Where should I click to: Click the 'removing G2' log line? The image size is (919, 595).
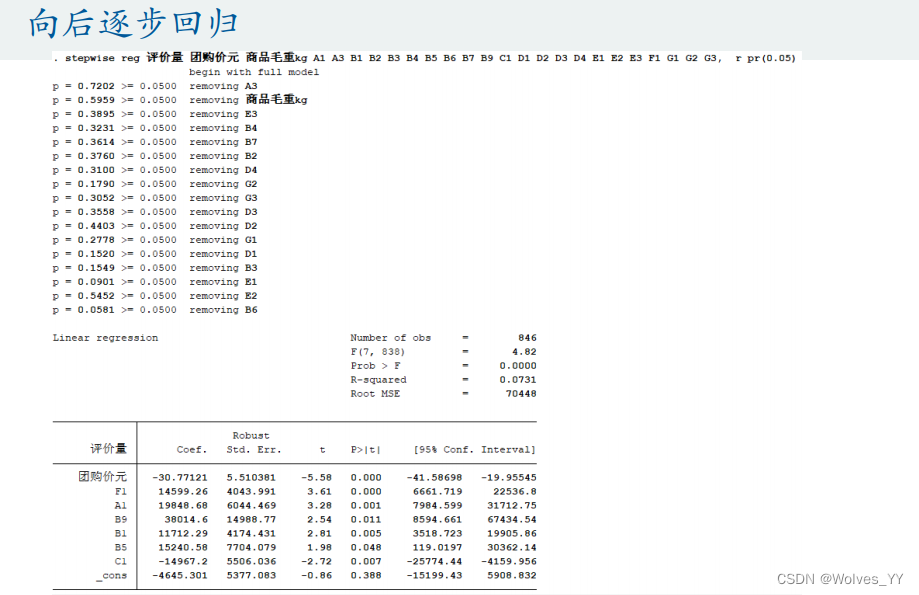point(155,184)
